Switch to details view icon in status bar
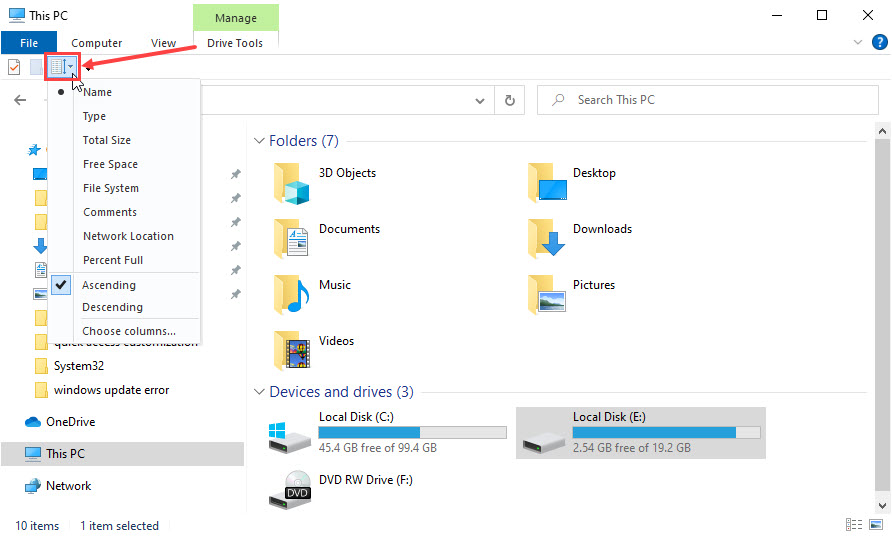Viewport: 892px width, 538px height. pos(854,524)
